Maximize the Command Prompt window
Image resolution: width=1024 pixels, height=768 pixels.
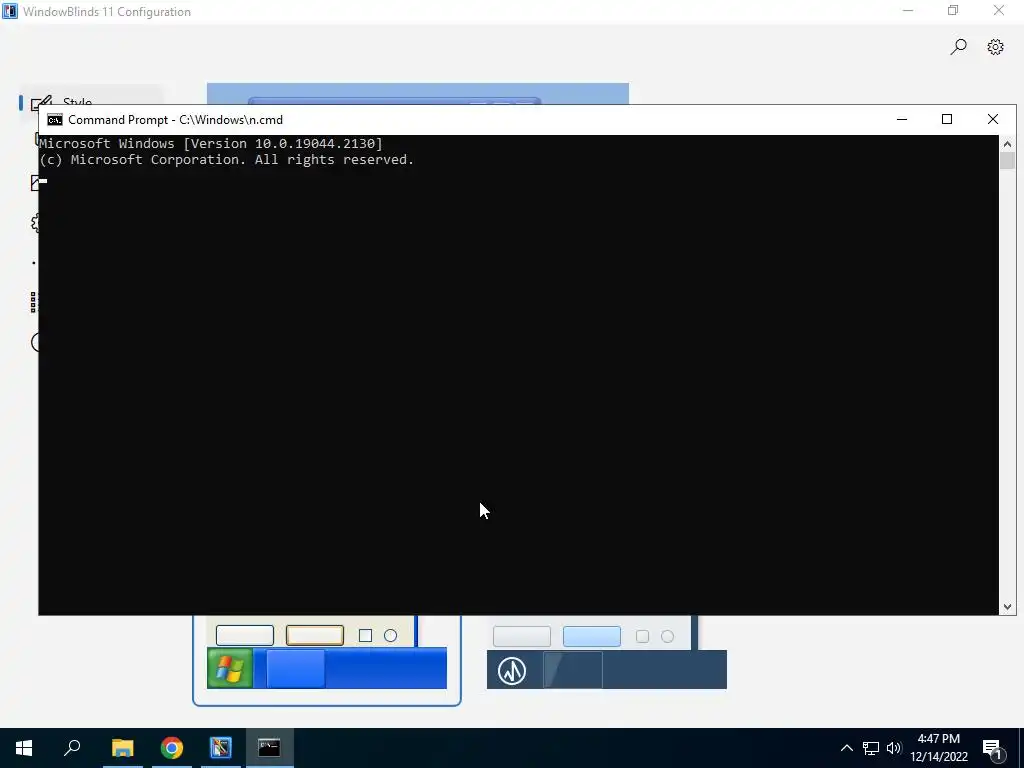947,120
